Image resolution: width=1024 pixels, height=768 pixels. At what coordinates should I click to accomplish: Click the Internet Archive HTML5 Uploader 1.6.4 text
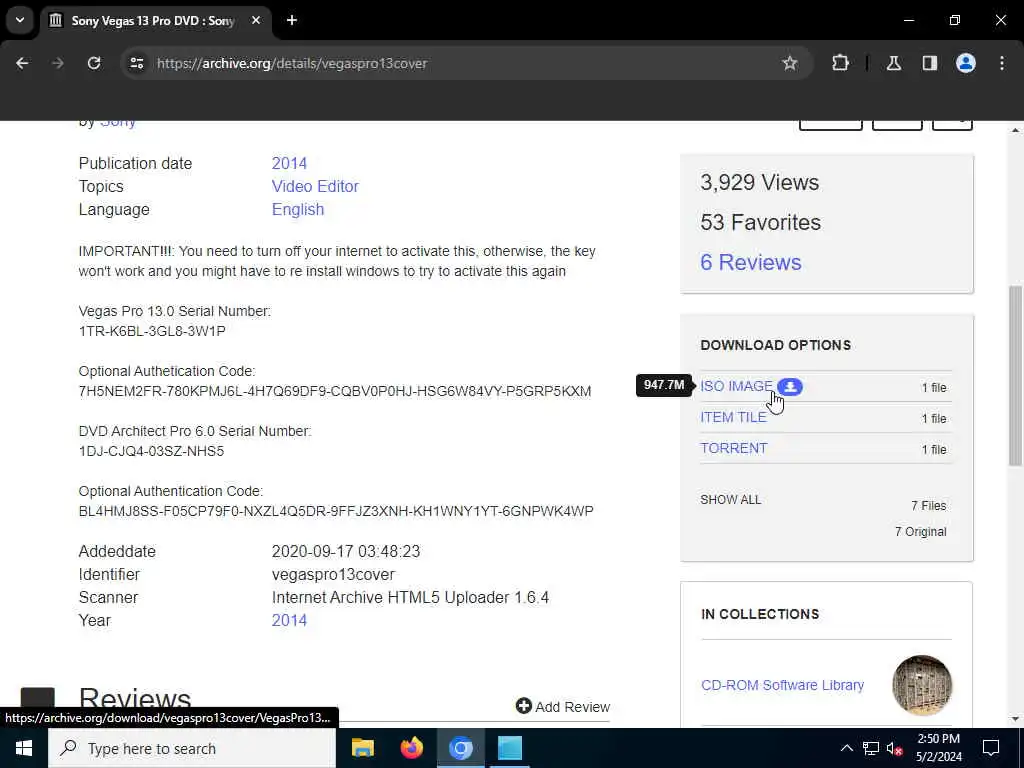(410, 598)
